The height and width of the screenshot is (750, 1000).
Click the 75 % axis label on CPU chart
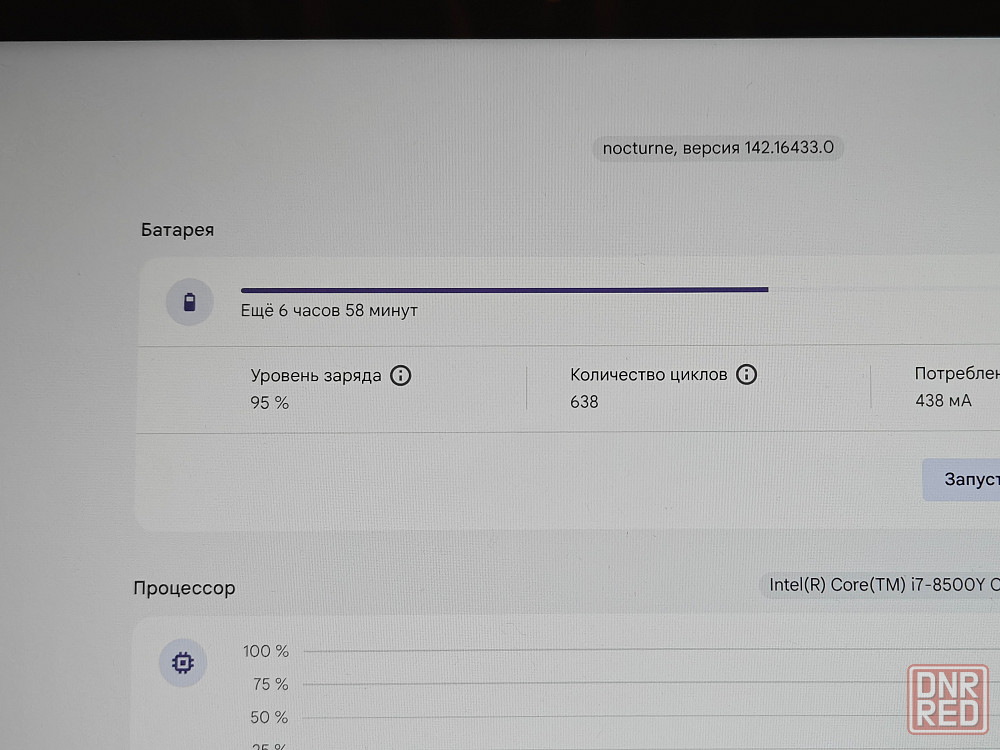pos(268,685)
